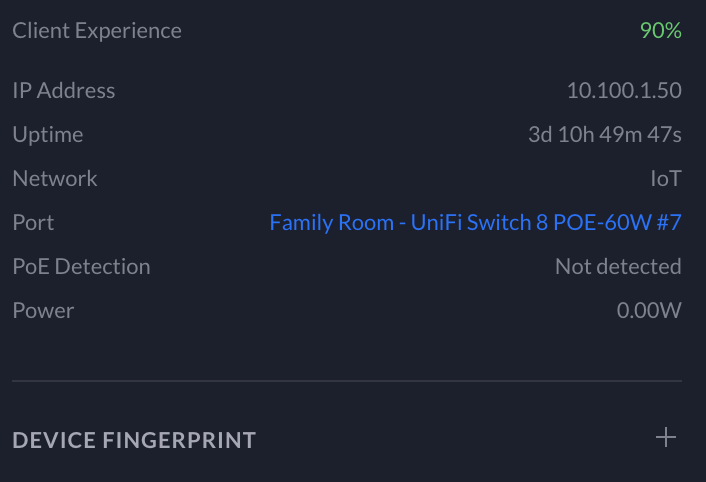Select the IoT network value
Image resolution: width=706 pixels, height=482 pixels.
(x=666, y=178)
